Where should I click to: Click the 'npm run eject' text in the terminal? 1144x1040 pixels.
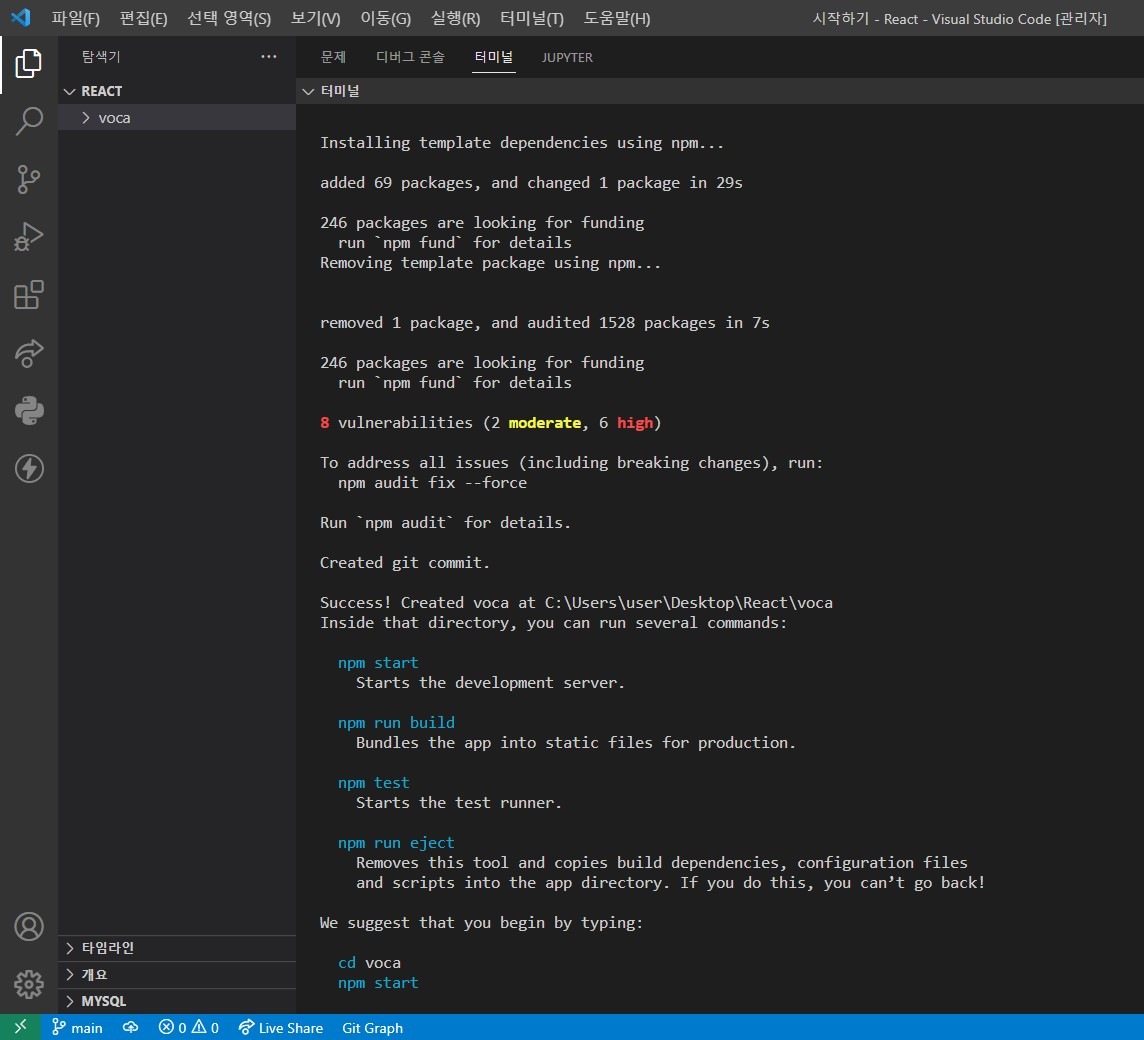click(x=396, y=842)
